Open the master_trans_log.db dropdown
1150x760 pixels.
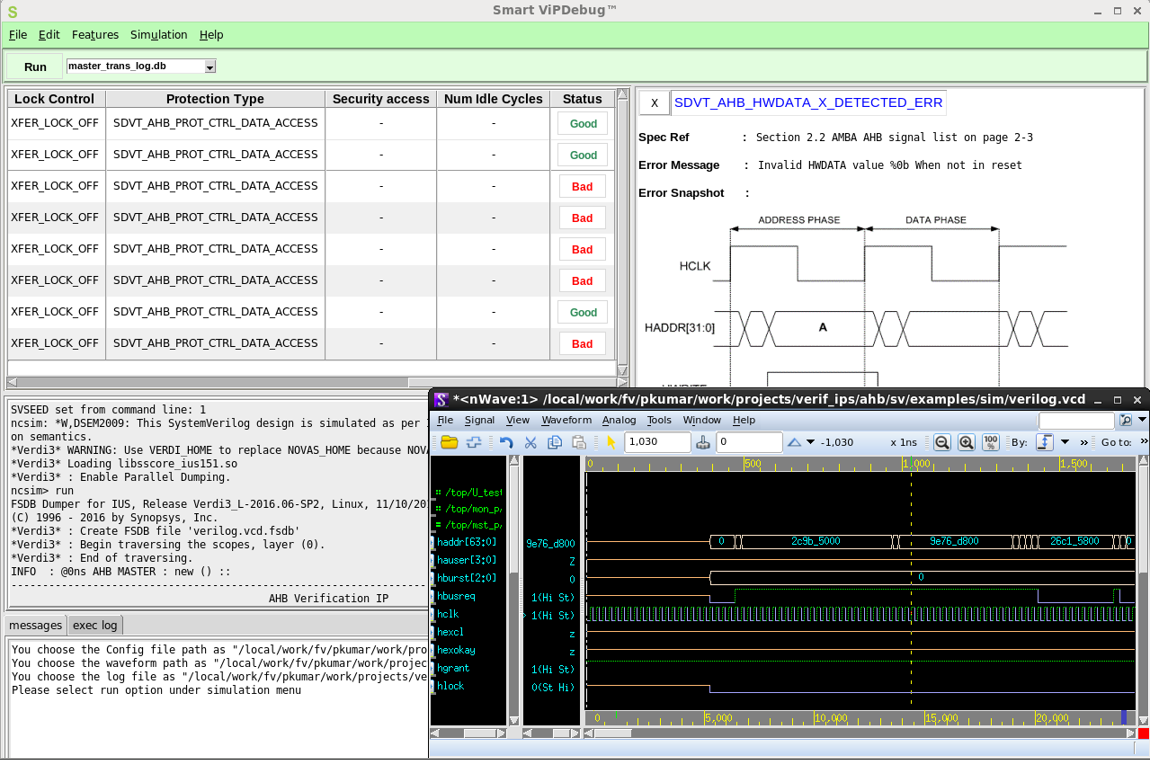210,67
